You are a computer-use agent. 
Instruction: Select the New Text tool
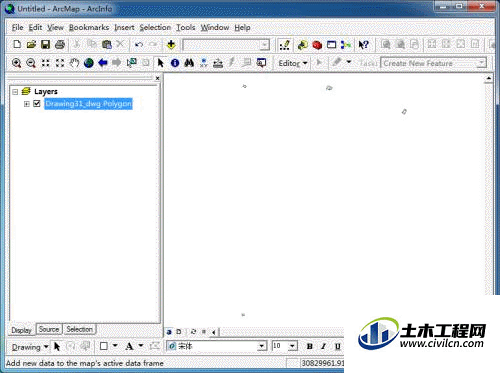click(x=129, y=347)
